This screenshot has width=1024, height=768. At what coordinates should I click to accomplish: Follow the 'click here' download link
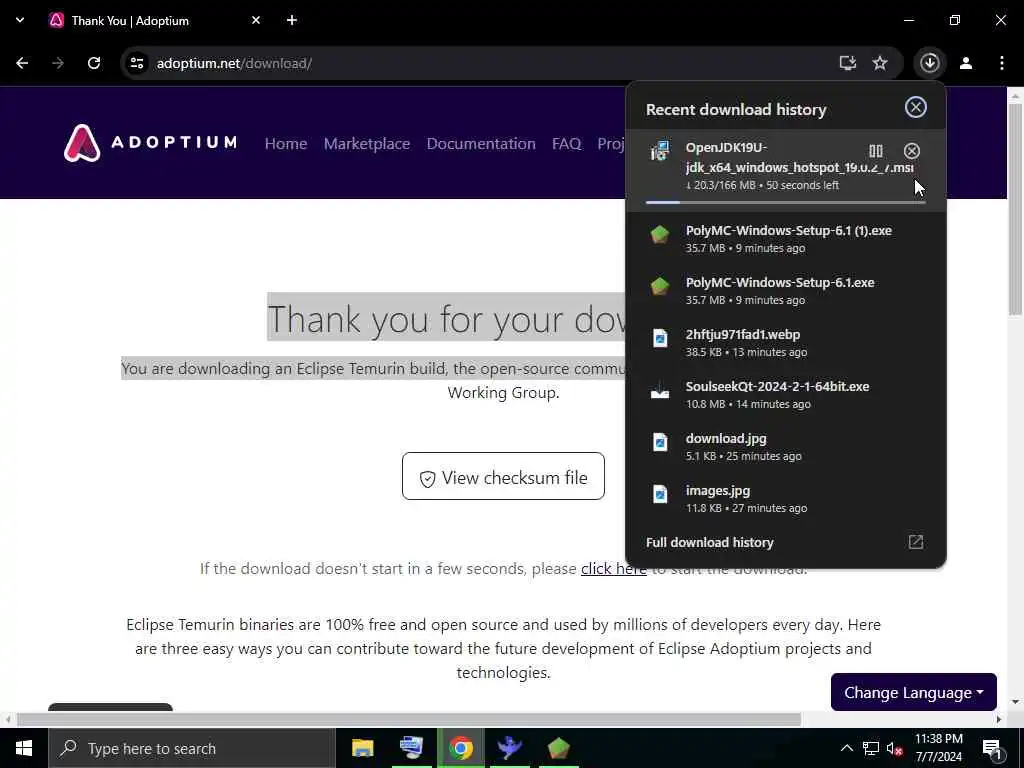click(x=614, y=568)
